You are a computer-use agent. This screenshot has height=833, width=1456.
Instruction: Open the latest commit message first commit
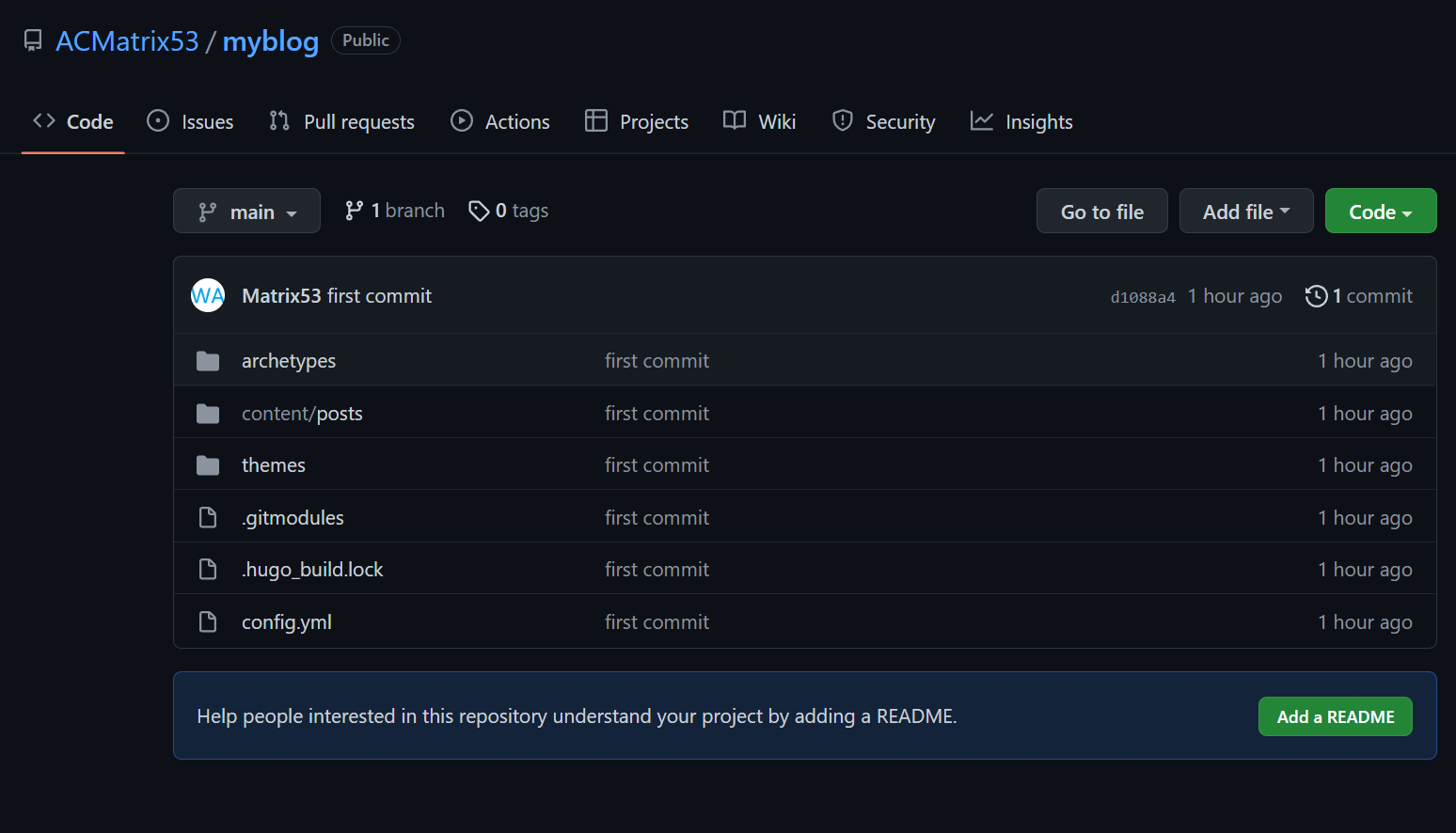379,295
